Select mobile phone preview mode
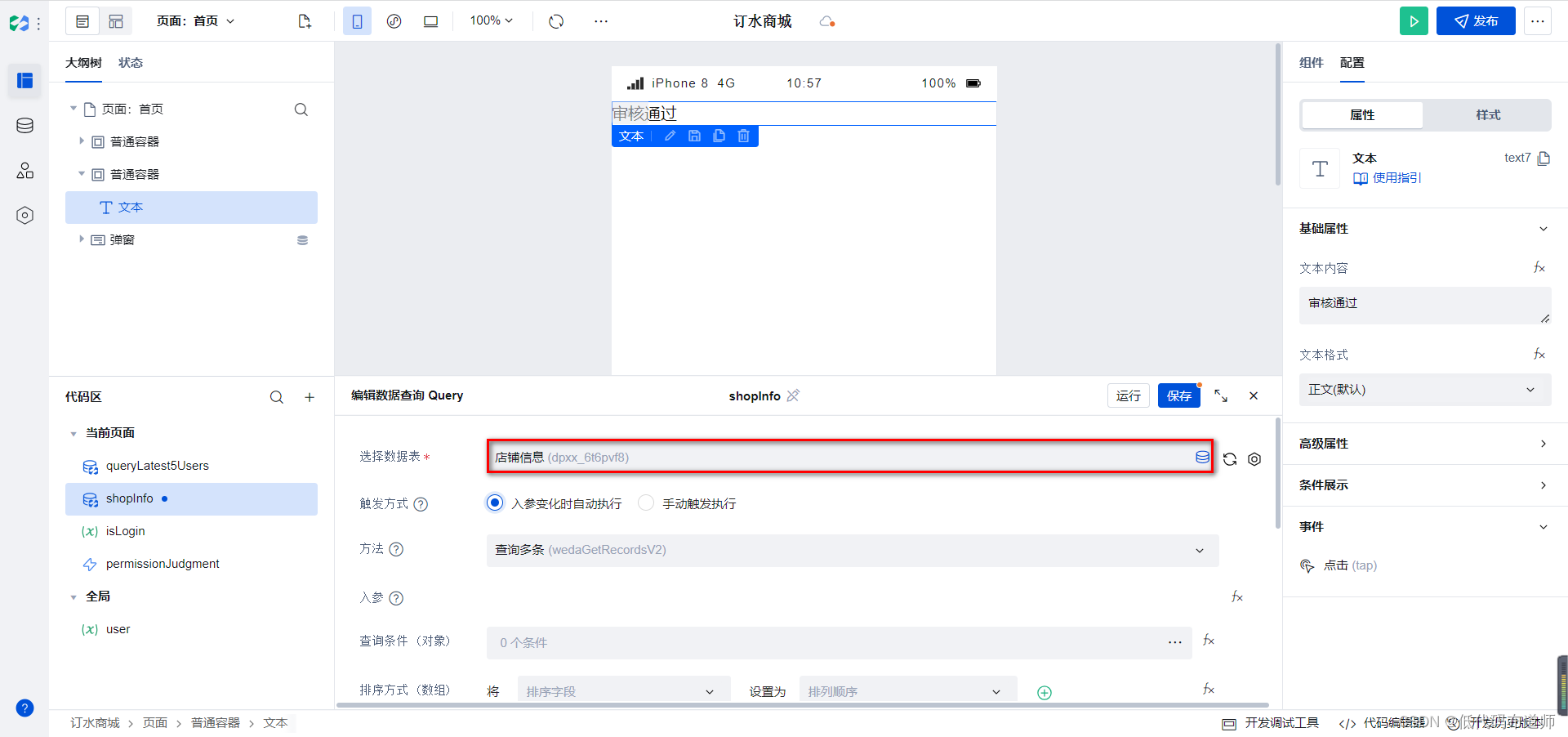1568x737 pixels. click(358, 21)
